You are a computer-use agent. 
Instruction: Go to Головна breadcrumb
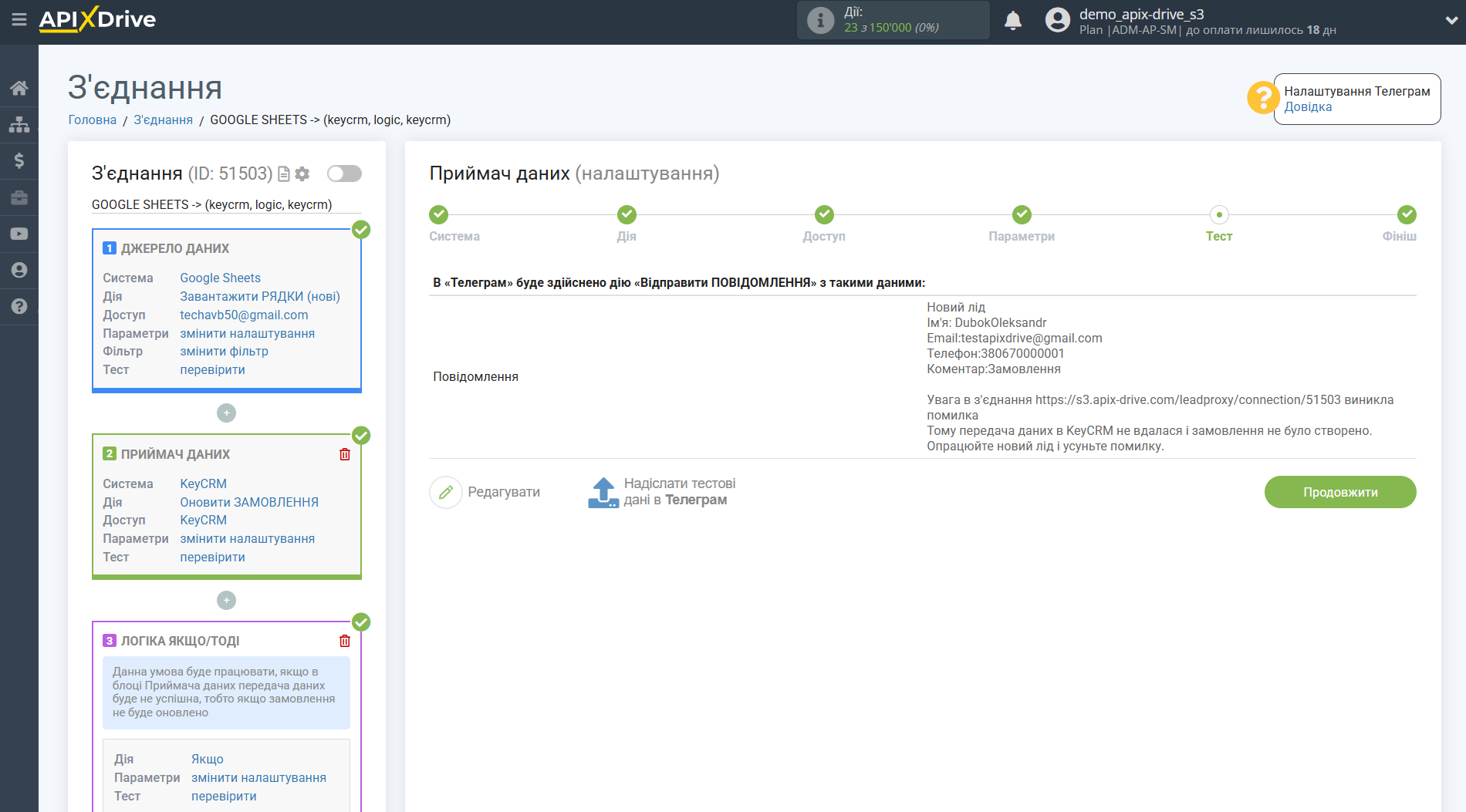[93, 120]
